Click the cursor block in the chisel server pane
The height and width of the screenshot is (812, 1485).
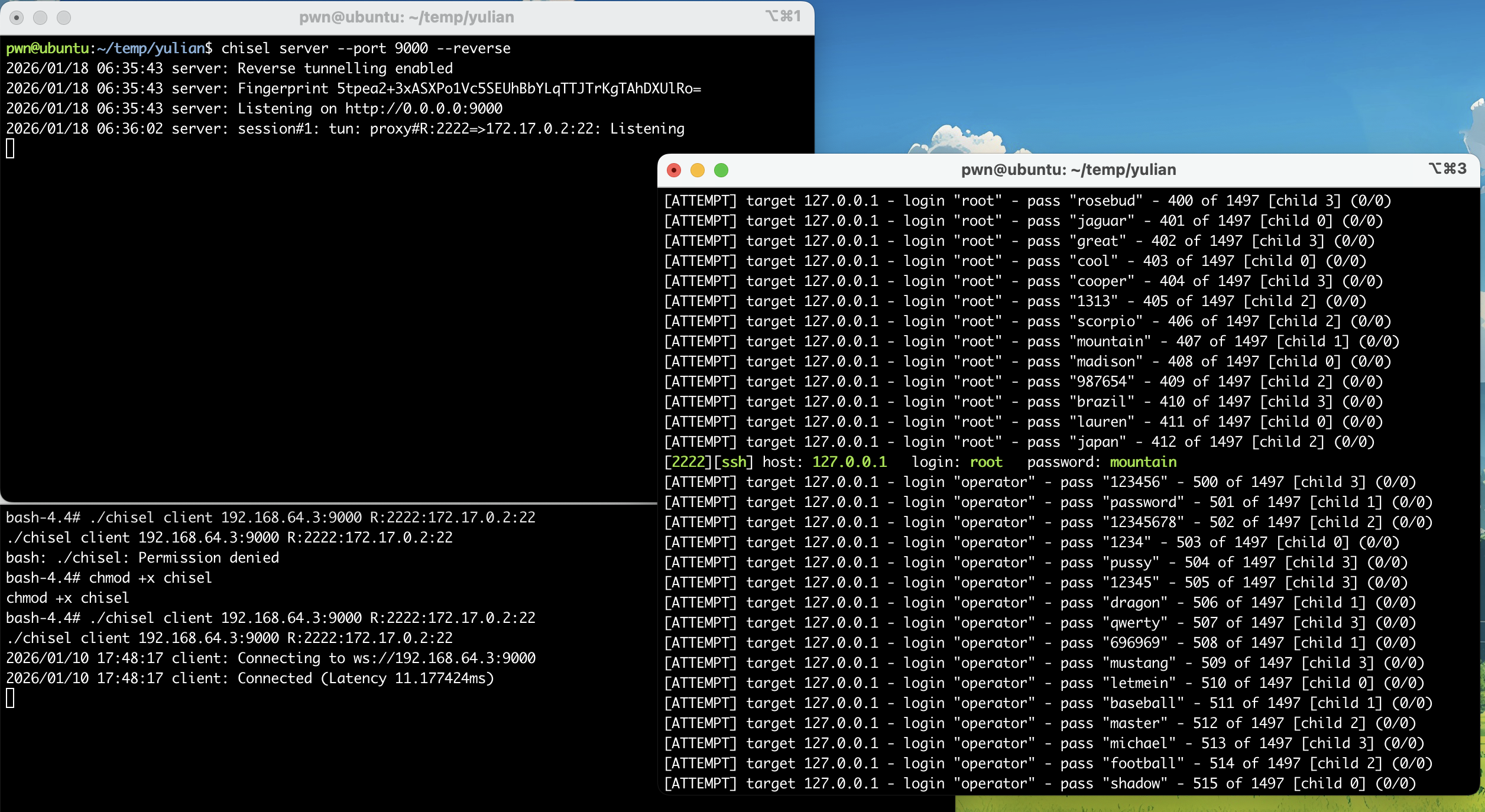coord(10,148)
